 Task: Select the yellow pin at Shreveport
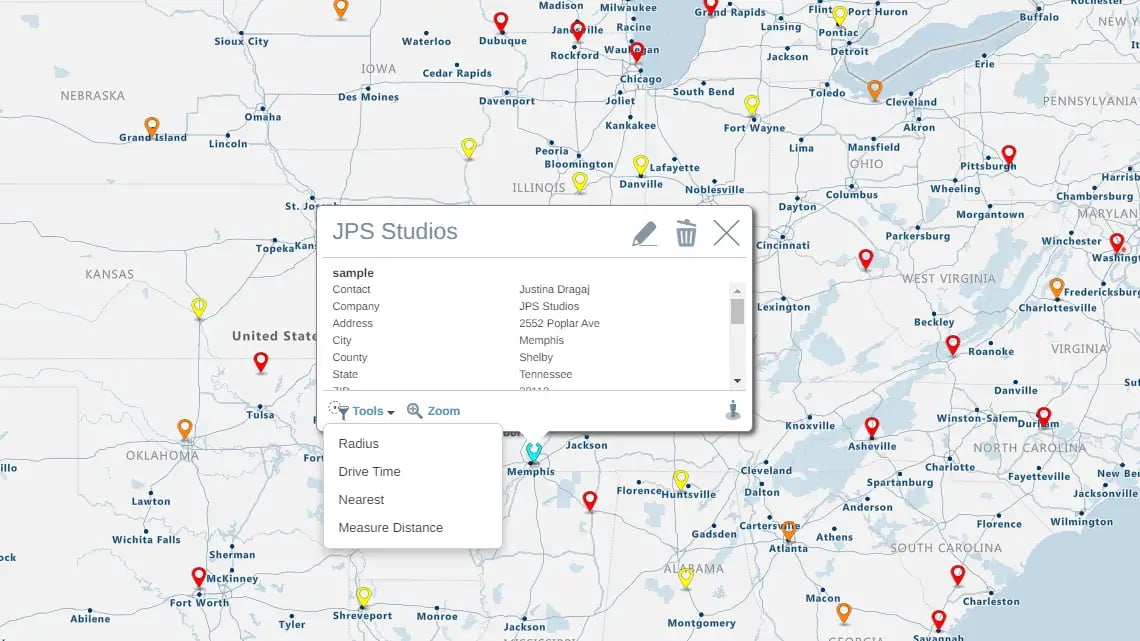[364, 597]
